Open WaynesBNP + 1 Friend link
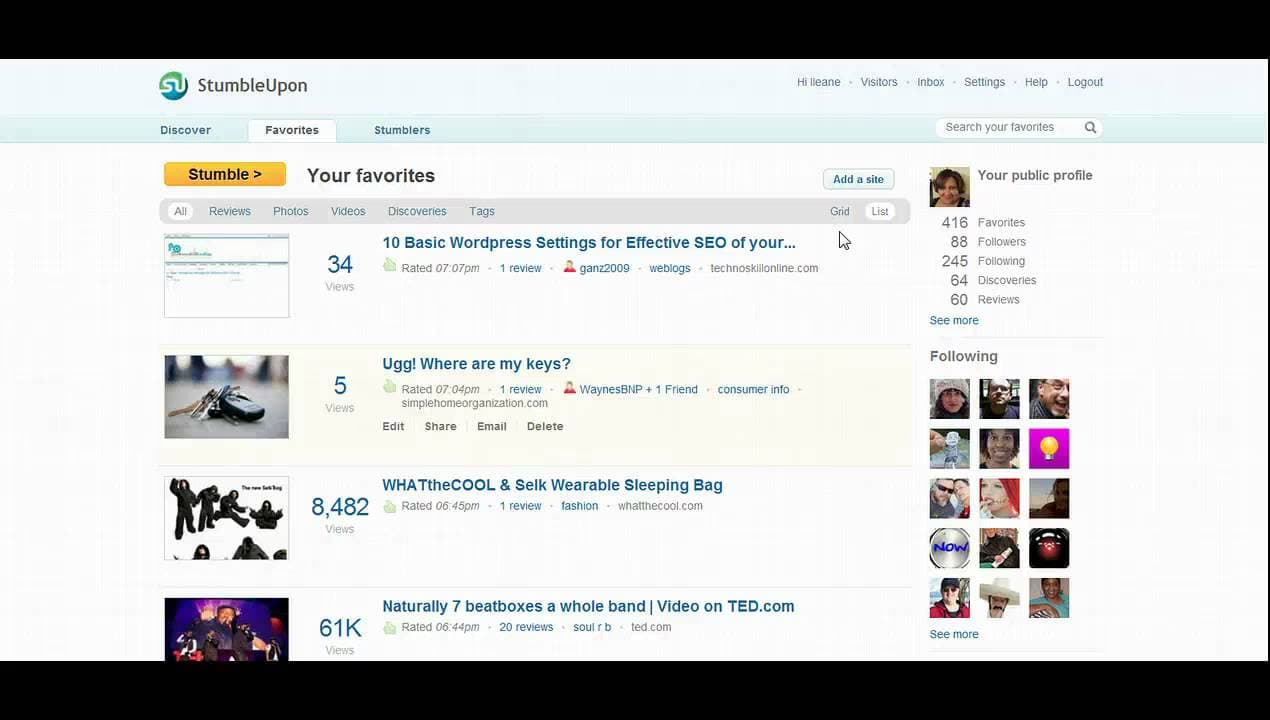The height and width of the screenshot is (720, 1270). [639, 389]
